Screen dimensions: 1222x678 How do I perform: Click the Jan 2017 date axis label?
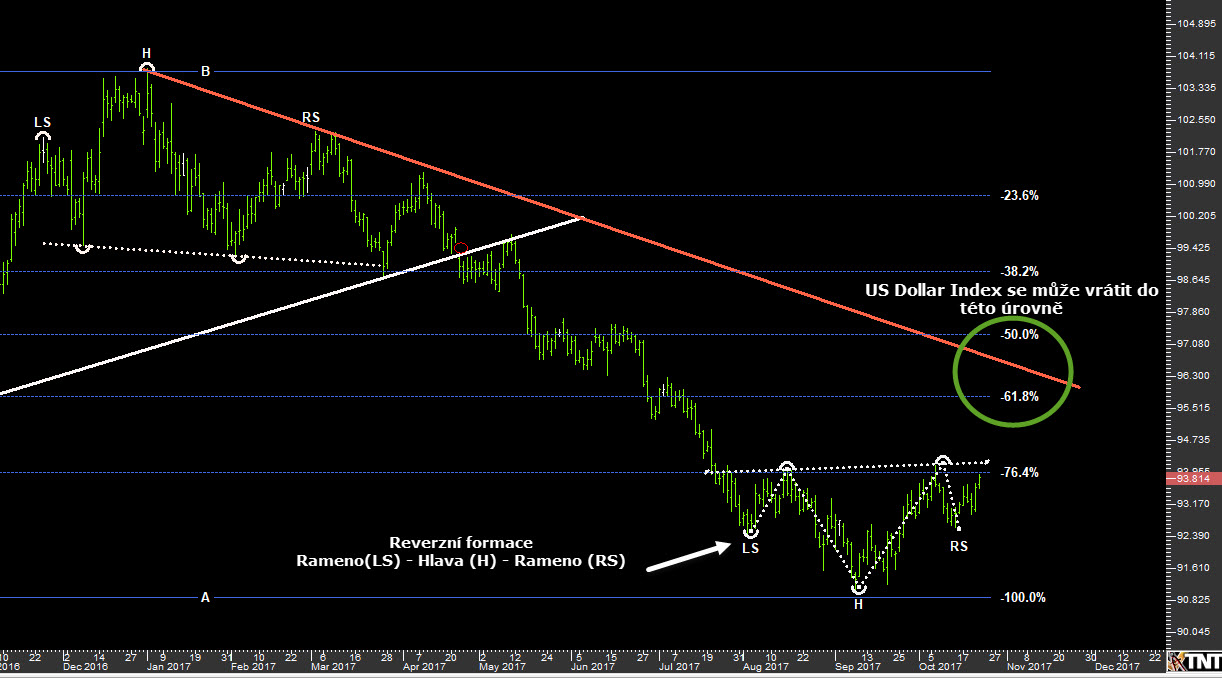tap(168, 666)
